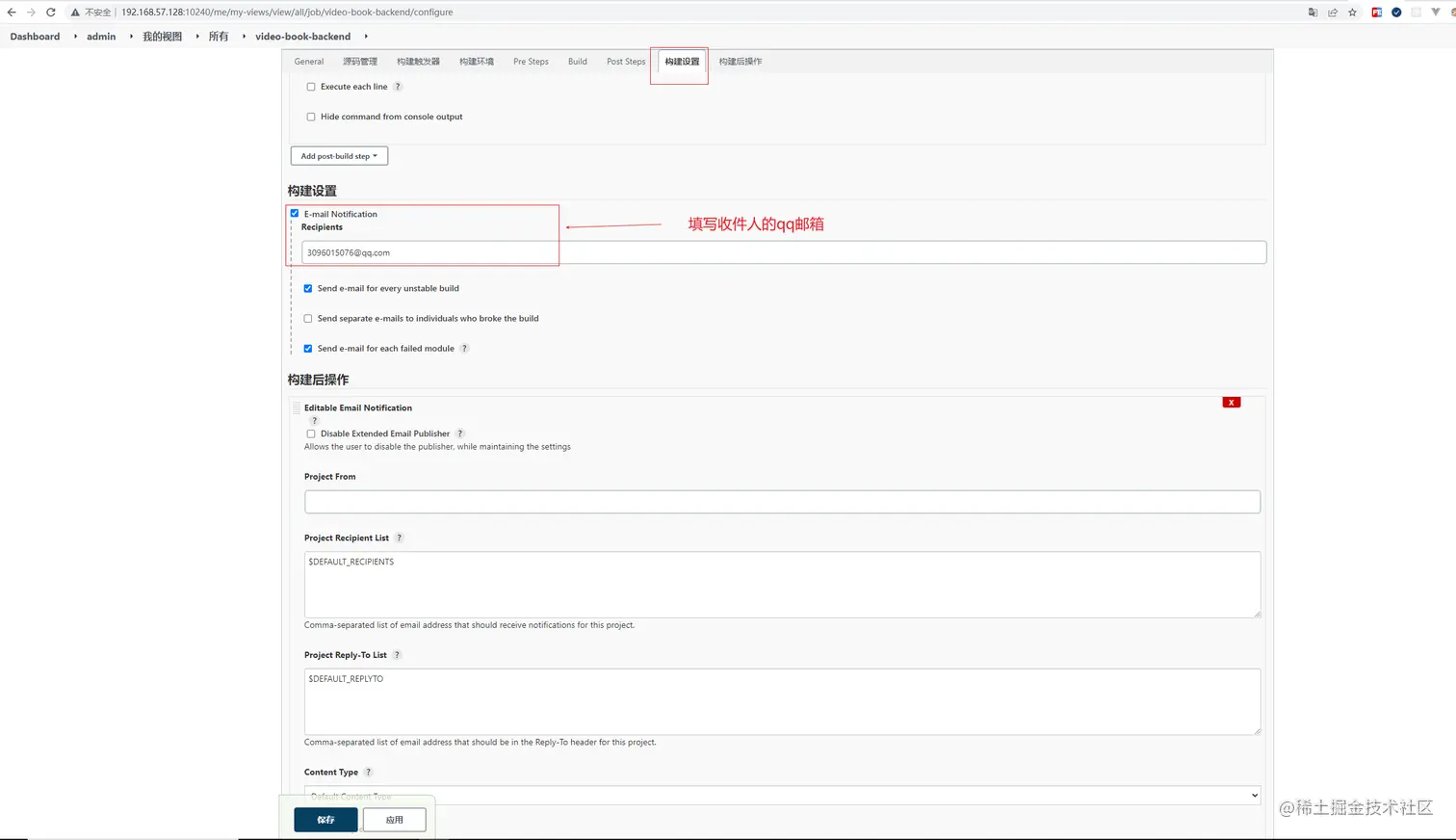The image size is (1456, 840).
Task: Switch to the 源码管理 tab
Action: [360, 62]
